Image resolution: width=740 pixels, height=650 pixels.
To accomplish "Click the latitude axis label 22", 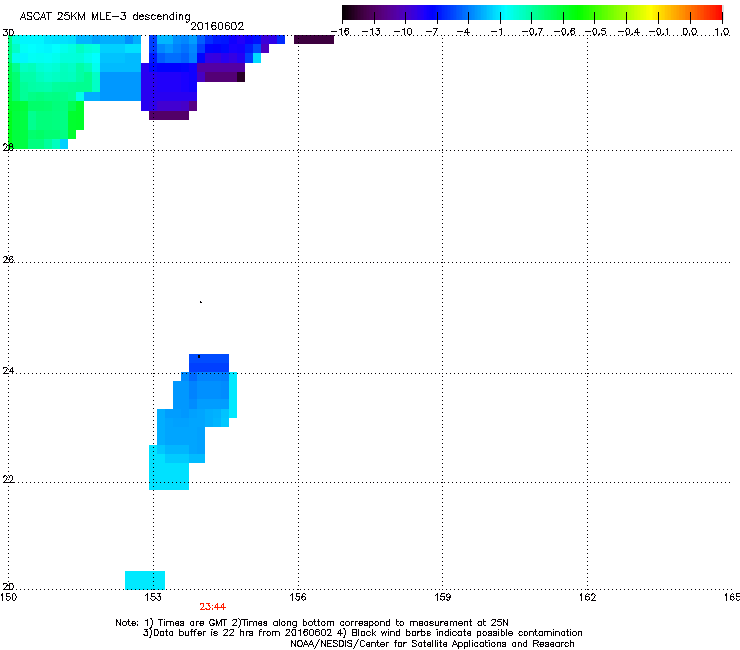I will pyautogui.click(x=8, y=479).
